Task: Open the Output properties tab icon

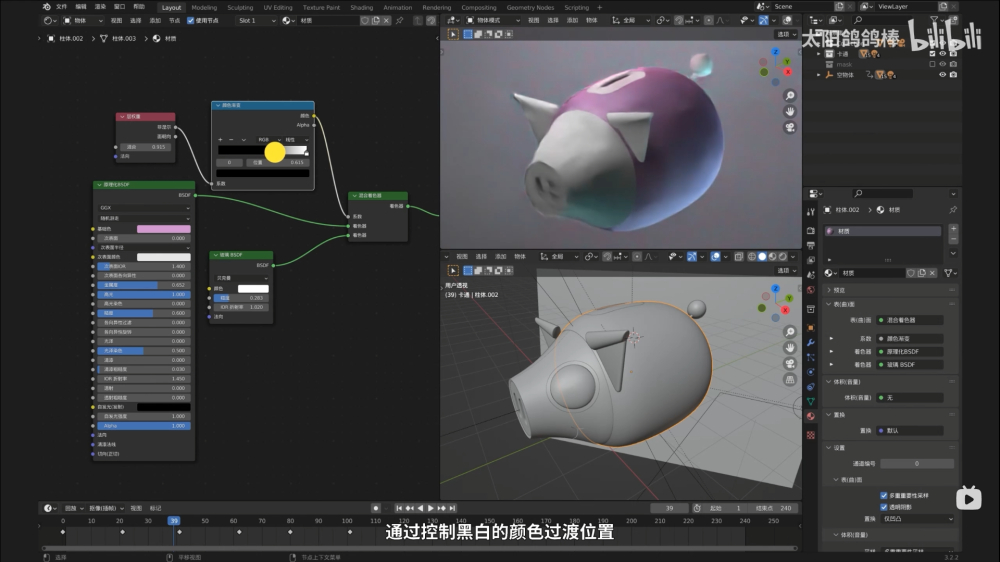Action: [811, 246]
